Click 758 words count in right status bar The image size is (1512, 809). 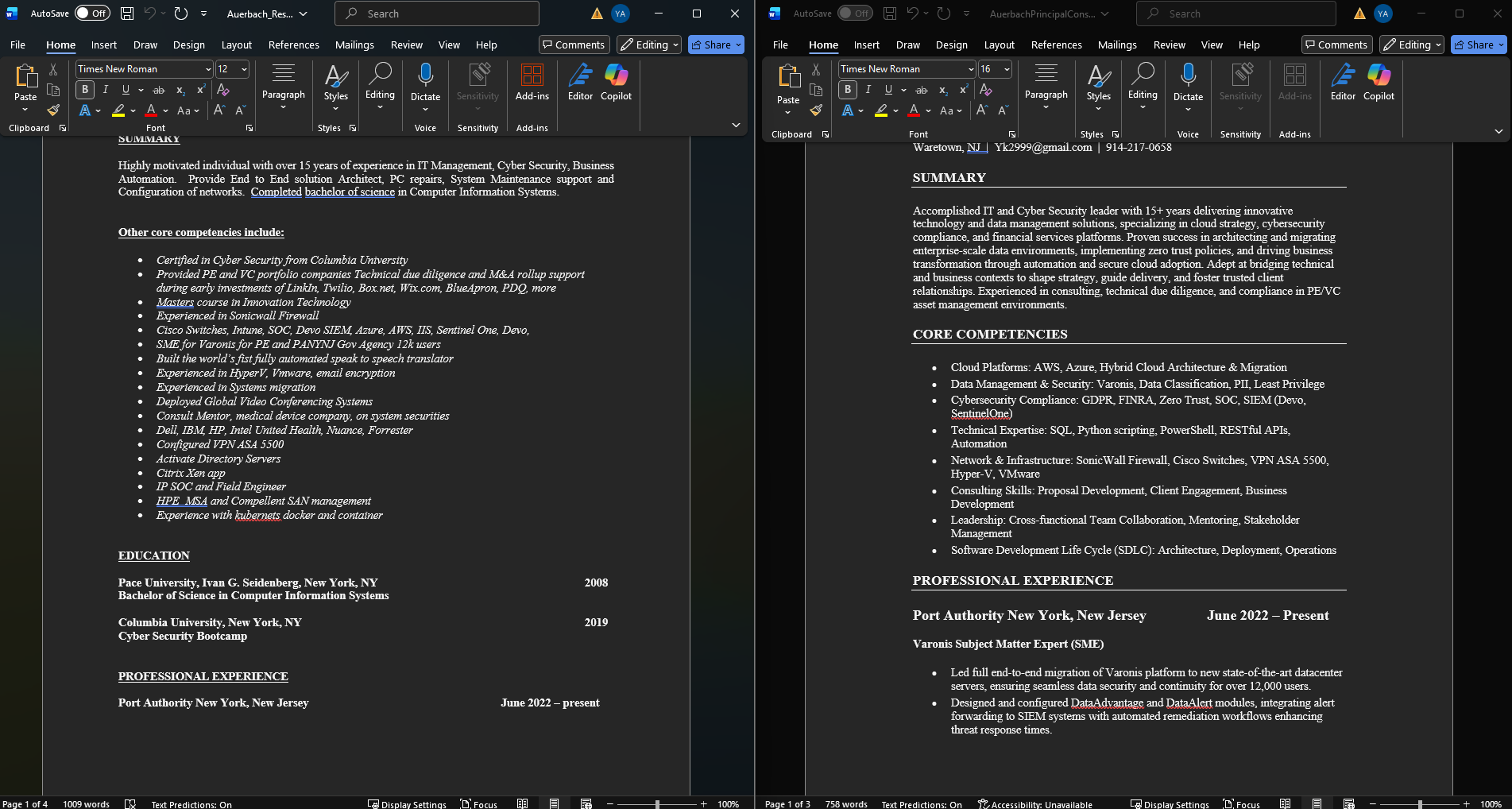846,803
